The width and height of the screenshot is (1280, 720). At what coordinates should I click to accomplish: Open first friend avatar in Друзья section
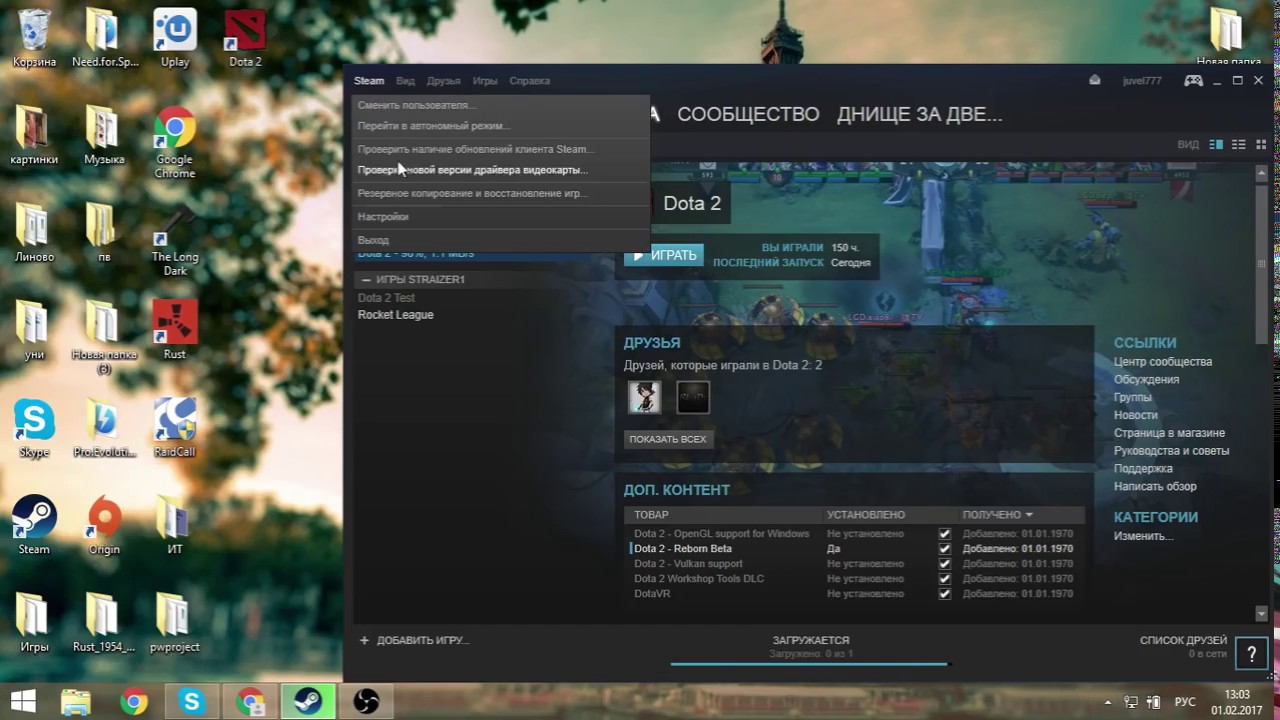[644, 397]
